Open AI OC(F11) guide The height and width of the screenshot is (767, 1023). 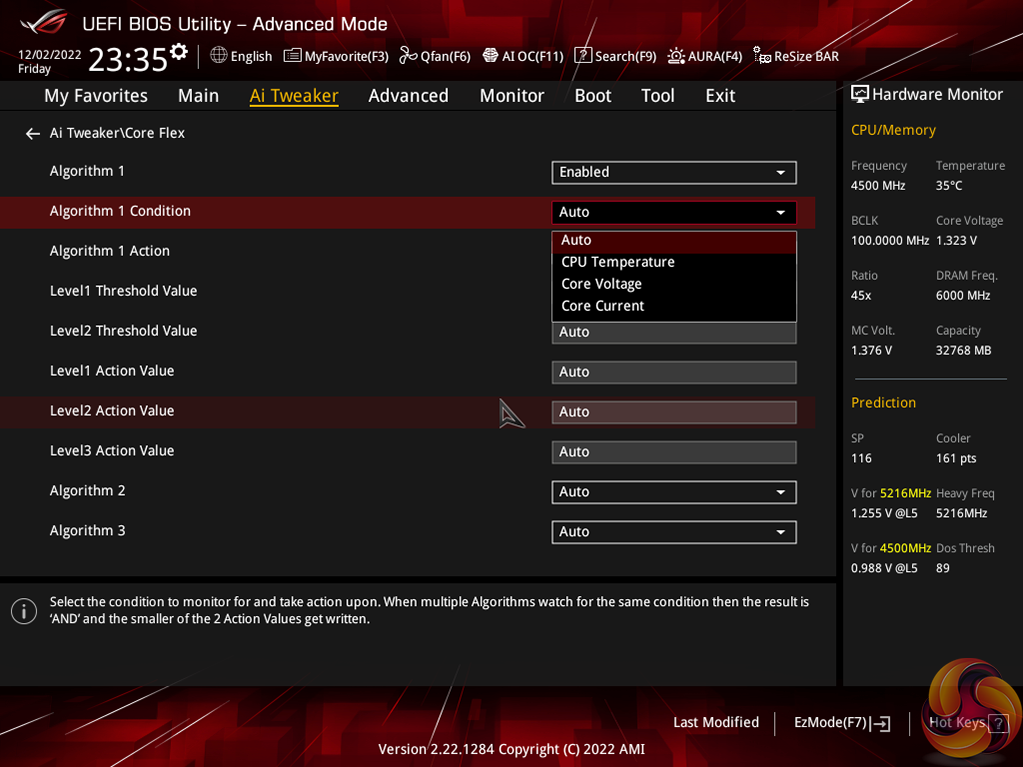[523, 56]
